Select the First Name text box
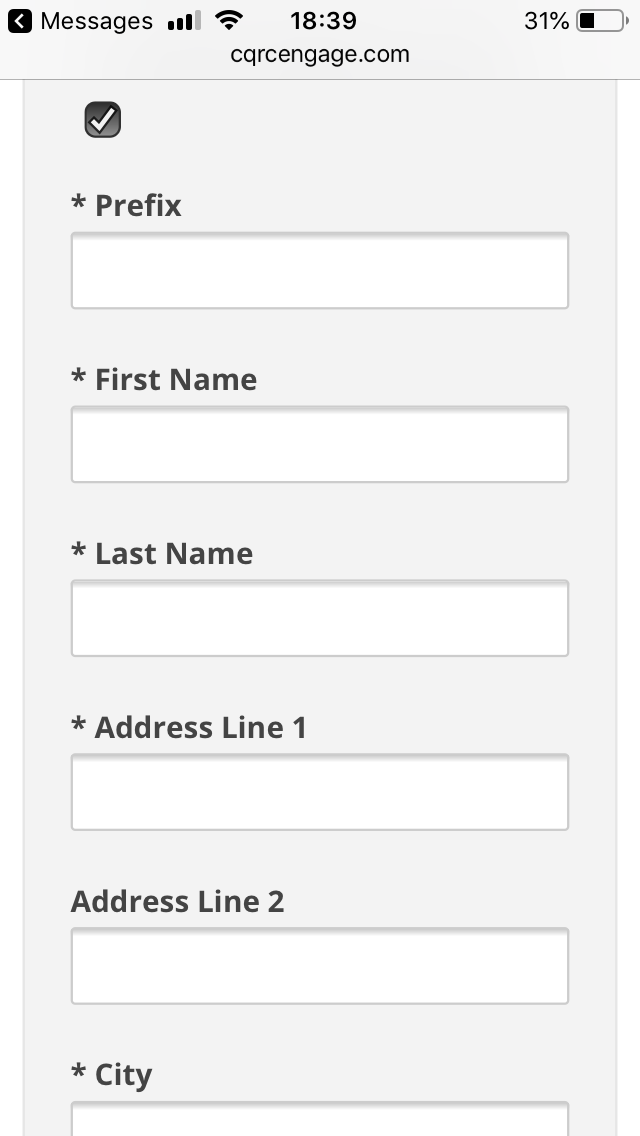 (320, 444)
